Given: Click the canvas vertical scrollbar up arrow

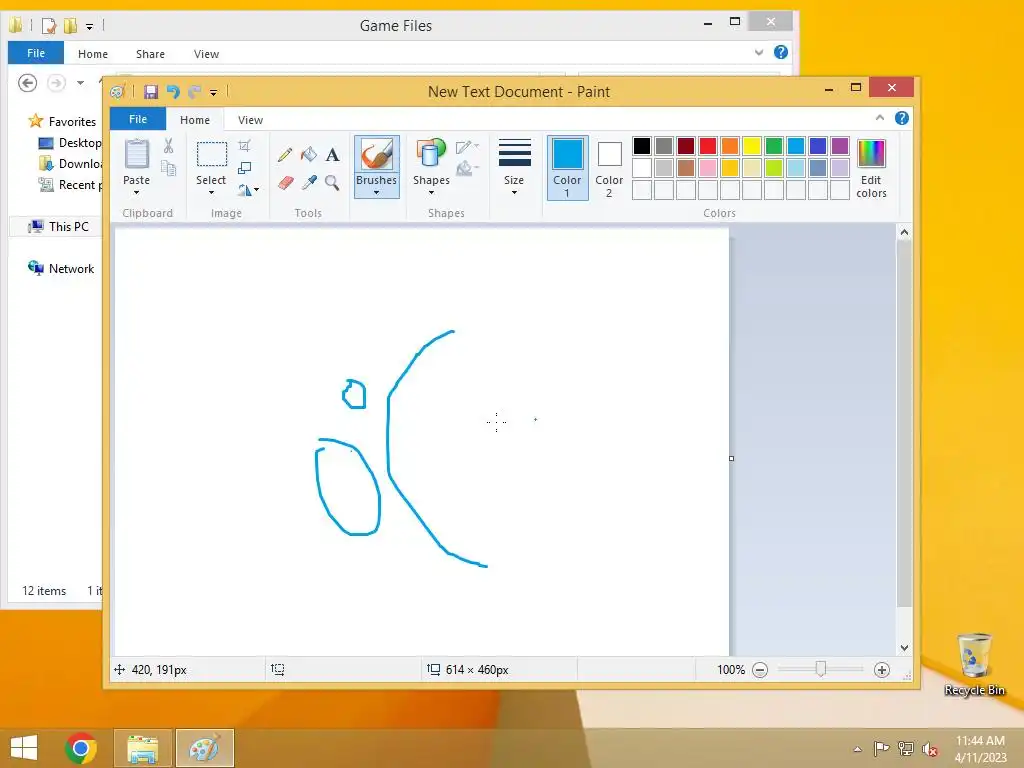Looking at the screenshot, I should 904,232.
